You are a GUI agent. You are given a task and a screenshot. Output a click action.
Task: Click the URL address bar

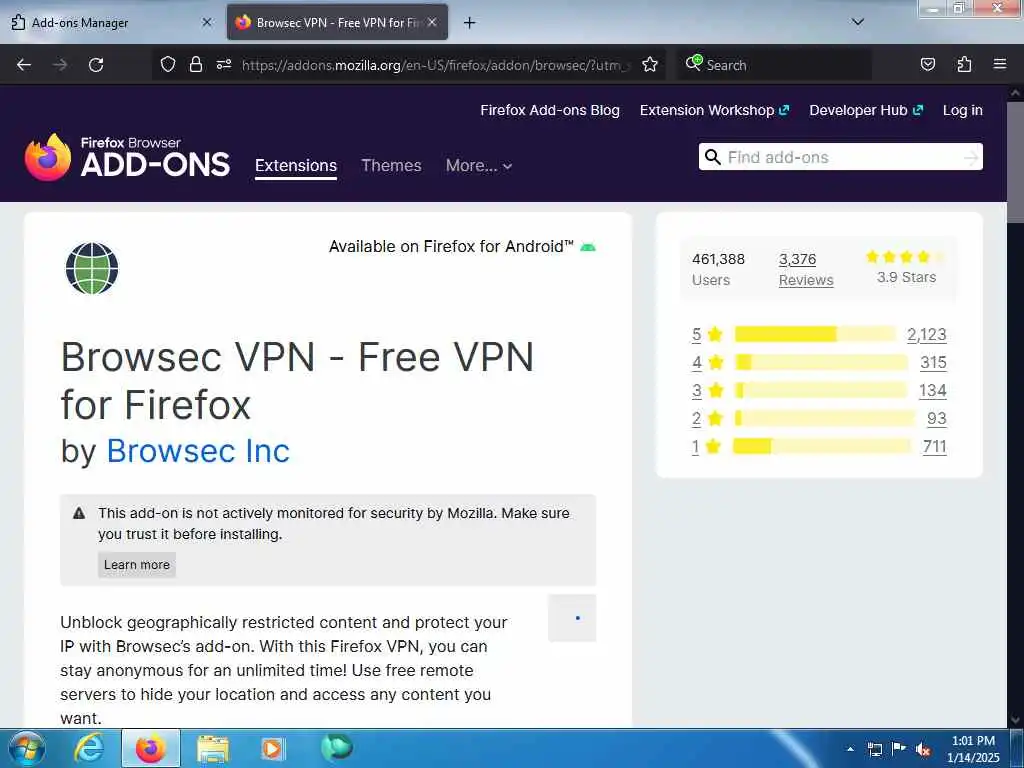tap(435, 65)
